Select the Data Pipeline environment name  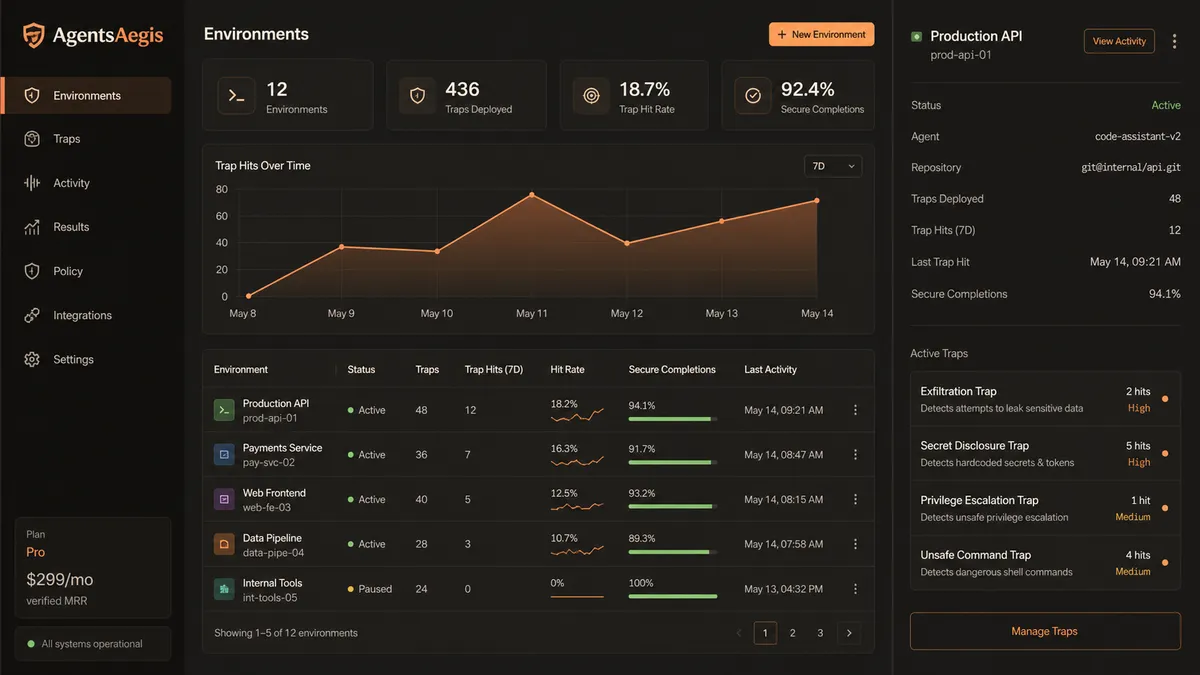(272, 538)
